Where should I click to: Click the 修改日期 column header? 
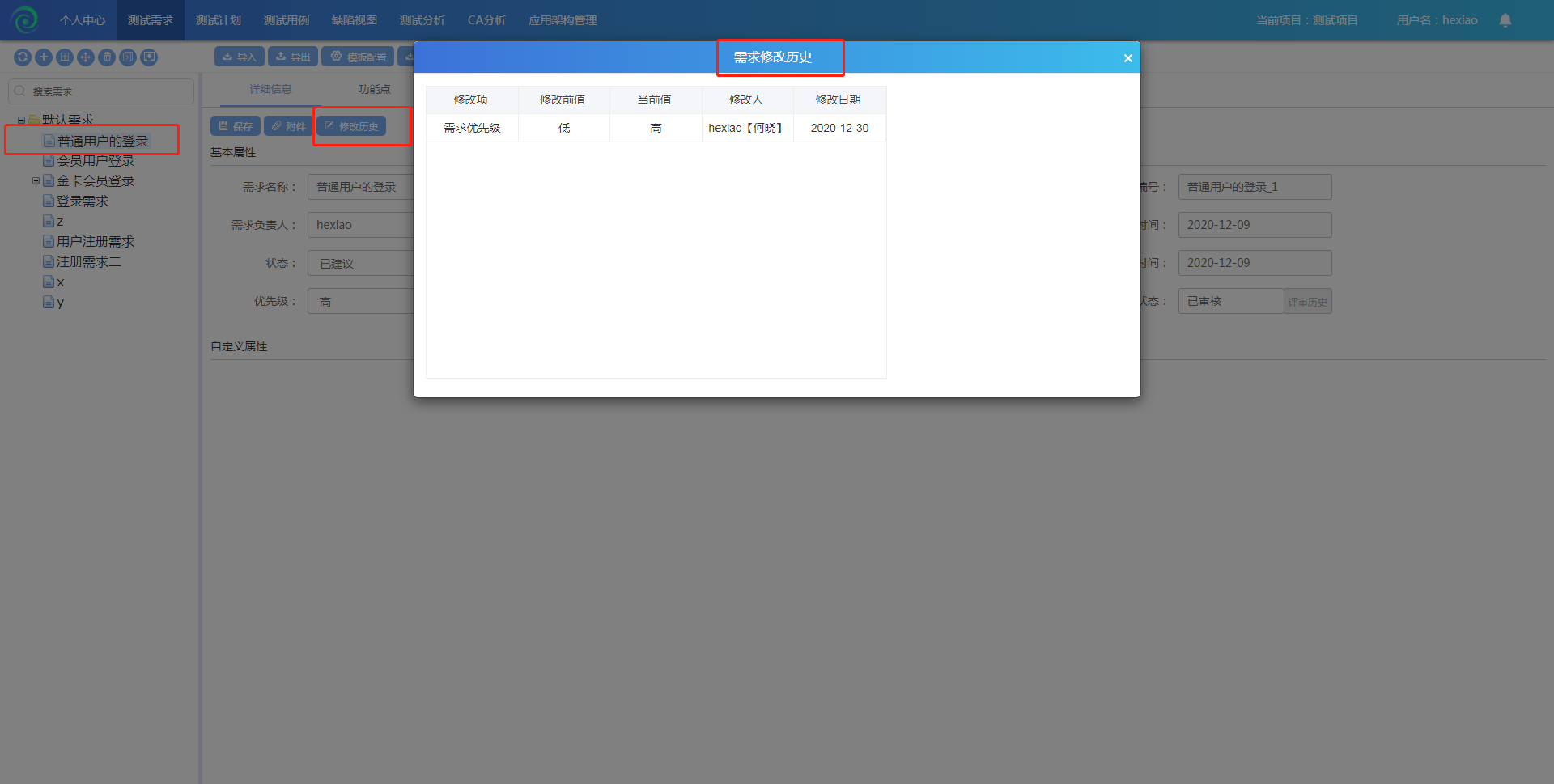[x=839, y=100]
